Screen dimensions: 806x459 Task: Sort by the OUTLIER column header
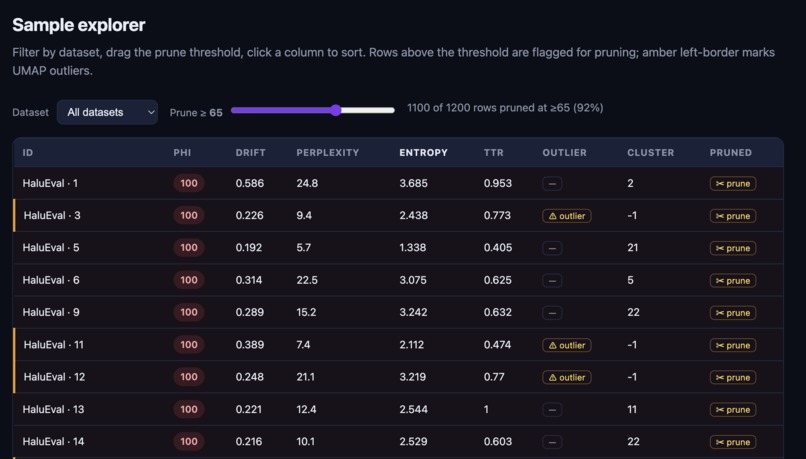pyautogui.click(x=564, y=153)
